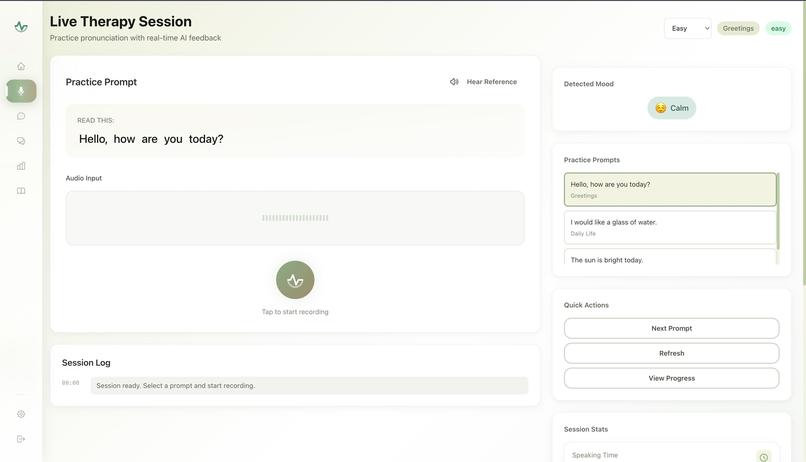Play reference audio with Hear Reference
Screen dimensions: 806x462
coord(483,82)
